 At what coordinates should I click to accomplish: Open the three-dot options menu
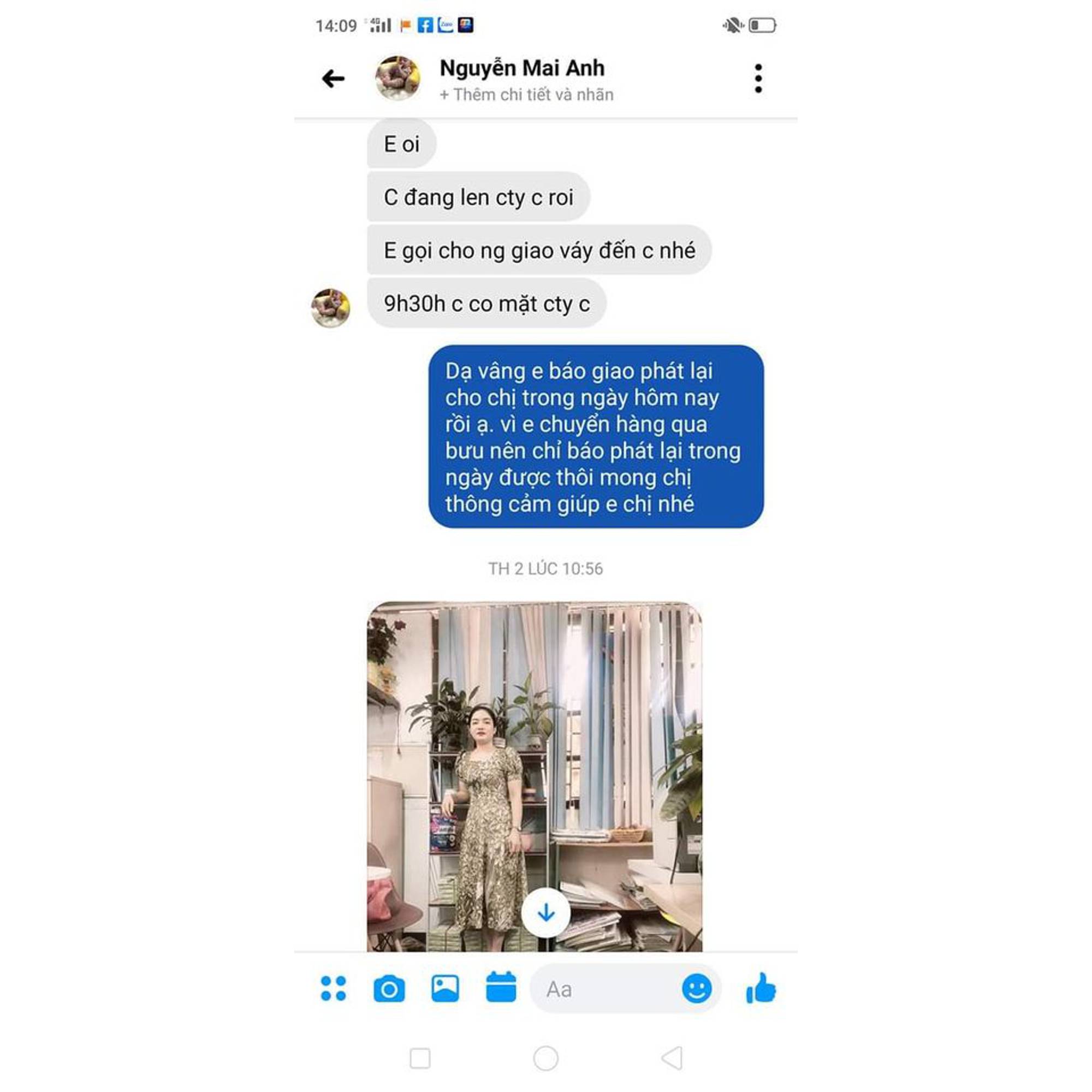[x=758, y=79]
